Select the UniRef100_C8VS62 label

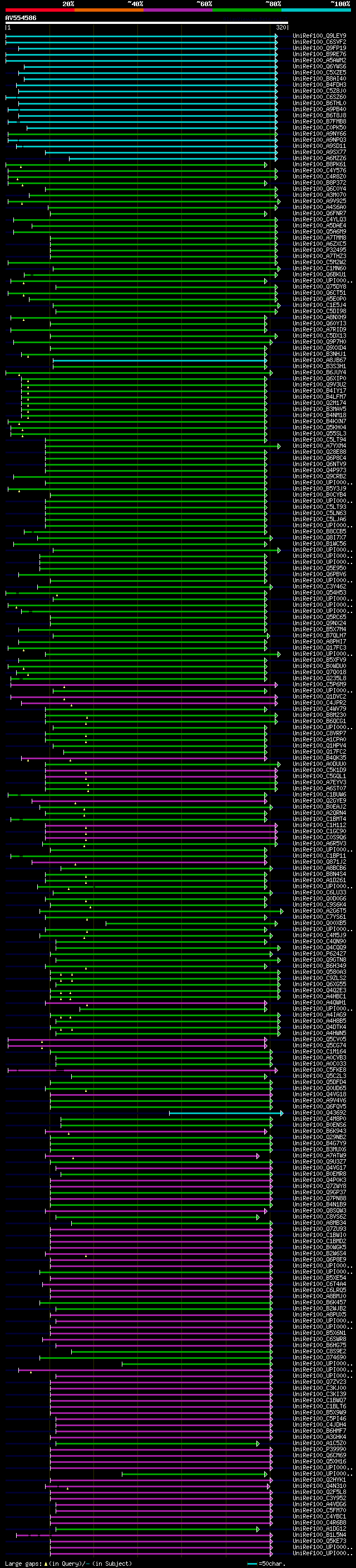319,1217
